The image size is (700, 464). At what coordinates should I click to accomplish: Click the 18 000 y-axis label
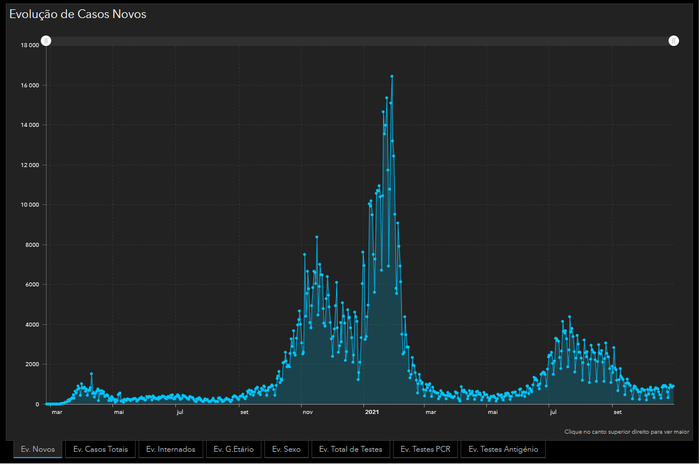click(x=29, y=45)
